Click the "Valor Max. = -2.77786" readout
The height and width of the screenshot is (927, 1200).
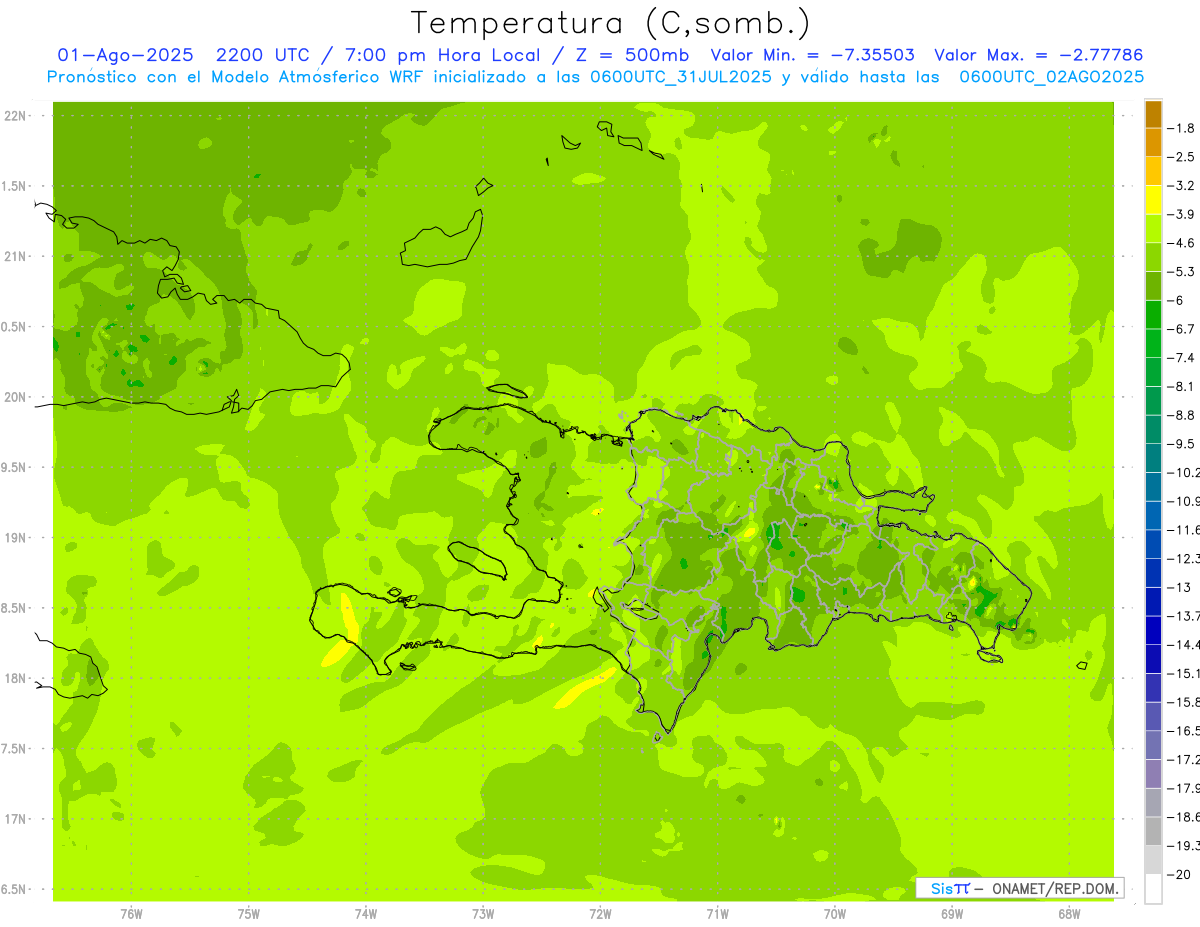(1038, 56)
